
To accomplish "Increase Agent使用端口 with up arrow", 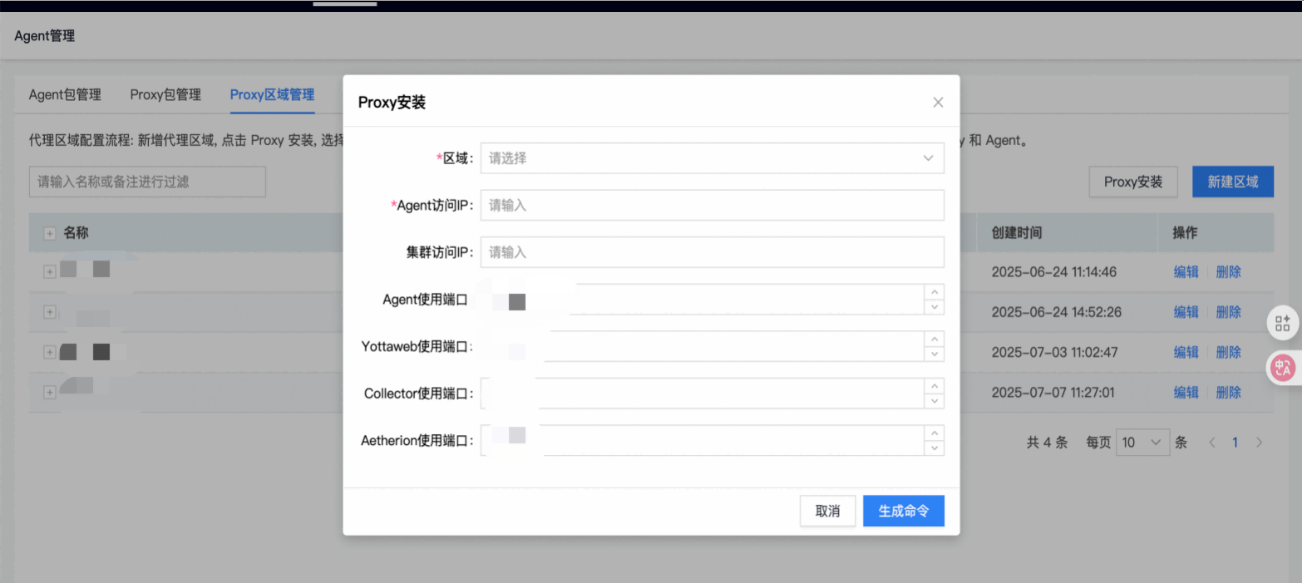I will (934, 292).
